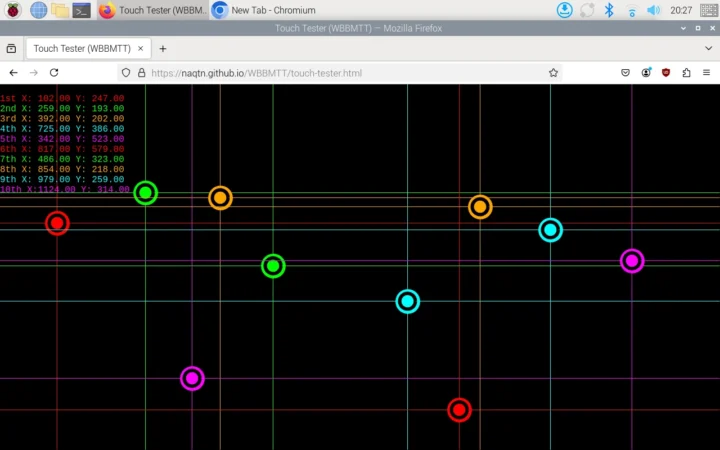Open the file manager folder icon

point(60,10)
